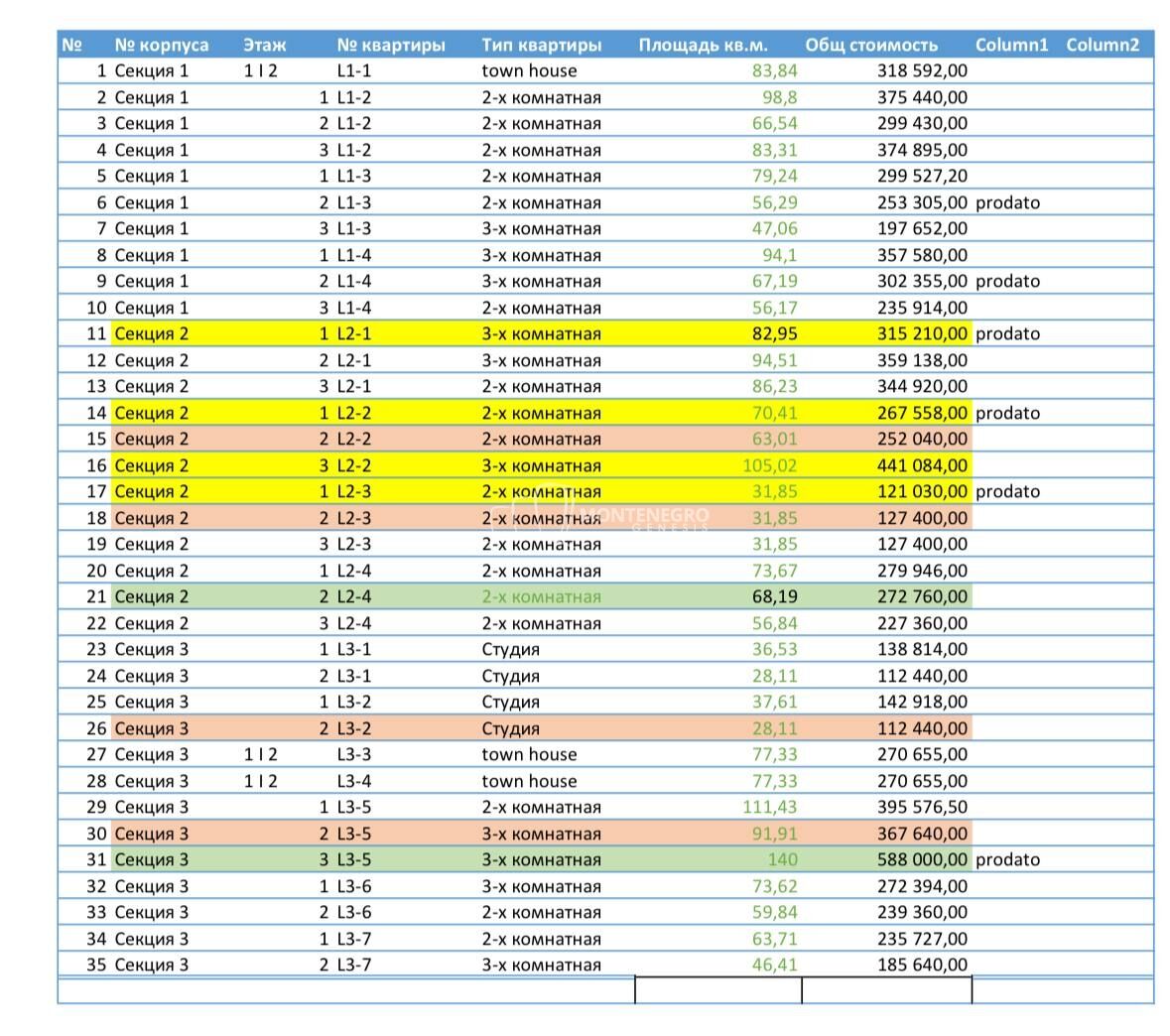The width and height of the screenshot is (1170, 1036).
Task: Click the 'Общ стоимость' column header
Action: point(870,45)
